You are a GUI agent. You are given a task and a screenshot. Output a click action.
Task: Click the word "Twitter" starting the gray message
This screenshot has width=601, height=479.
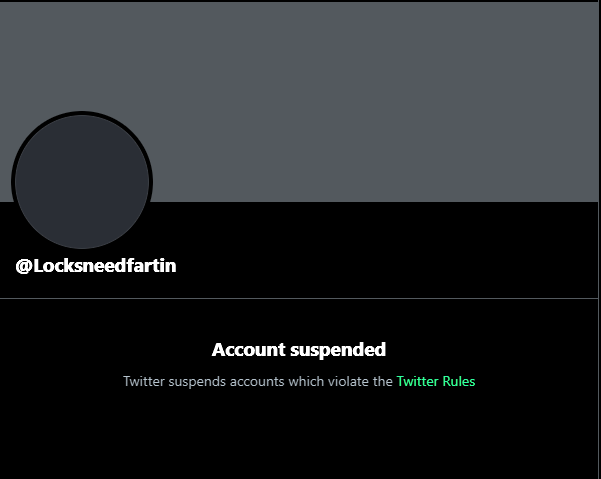pyautogui.click(x=144, y=381)
